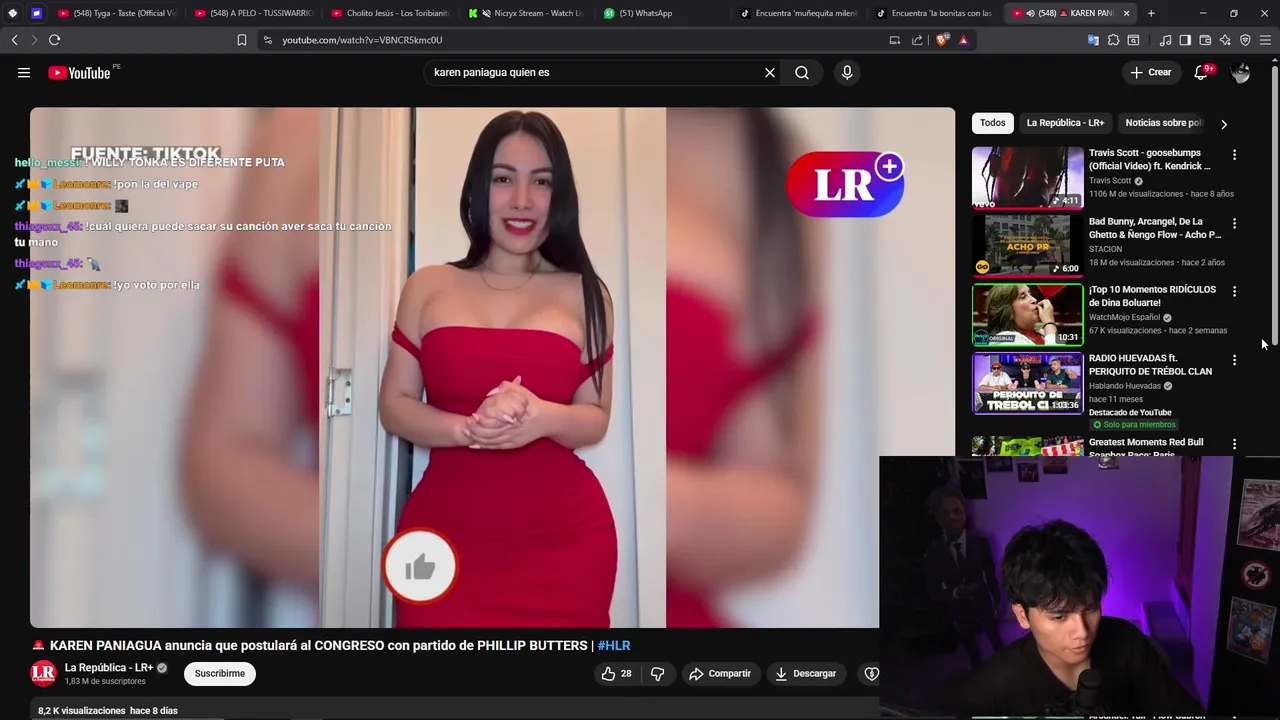Open the YouTube hamburger guide menu

point(24,72)
